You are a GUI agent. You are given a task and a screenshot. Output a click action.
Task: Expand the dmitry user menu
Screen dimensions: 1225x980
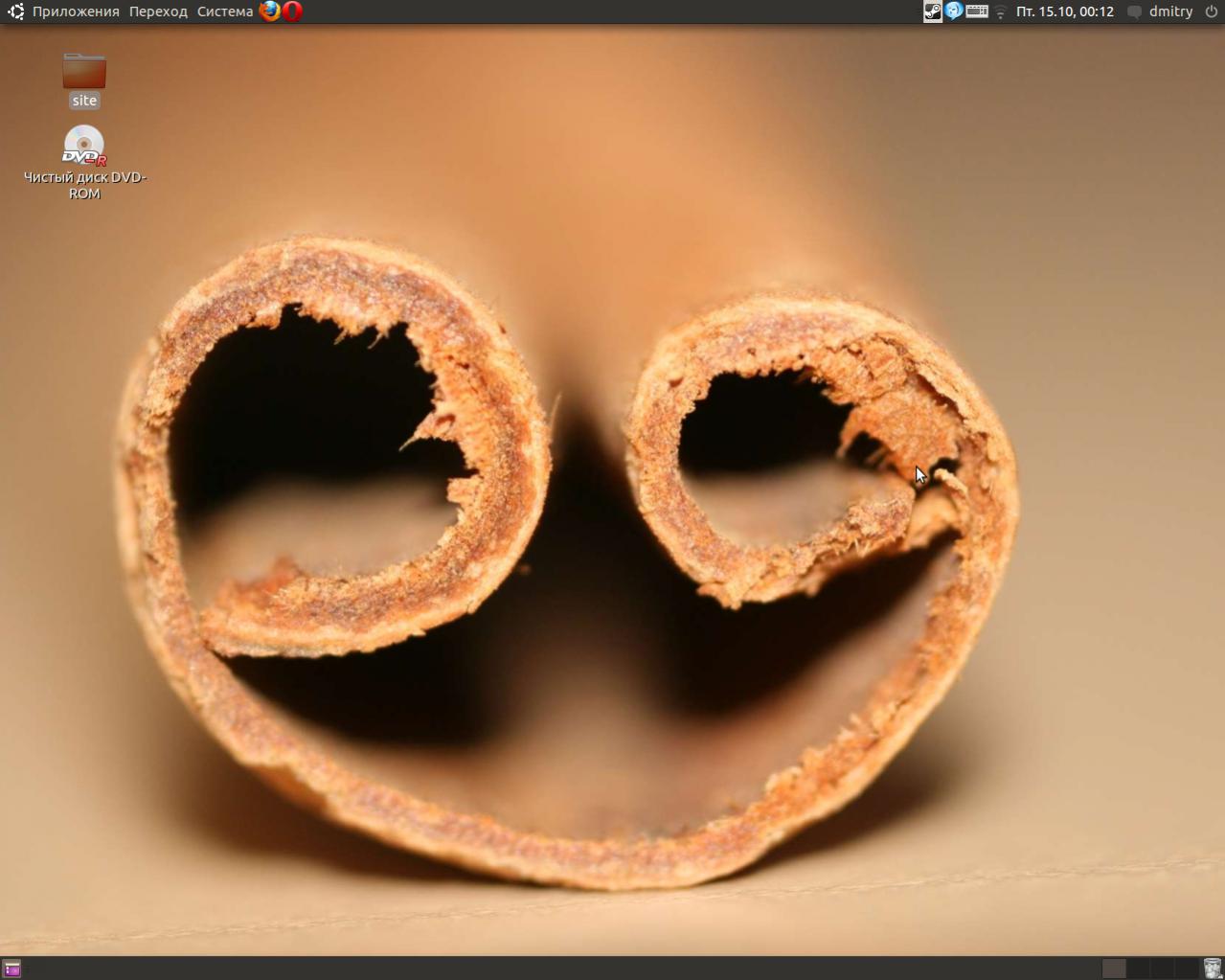[x=1170, y=11]
